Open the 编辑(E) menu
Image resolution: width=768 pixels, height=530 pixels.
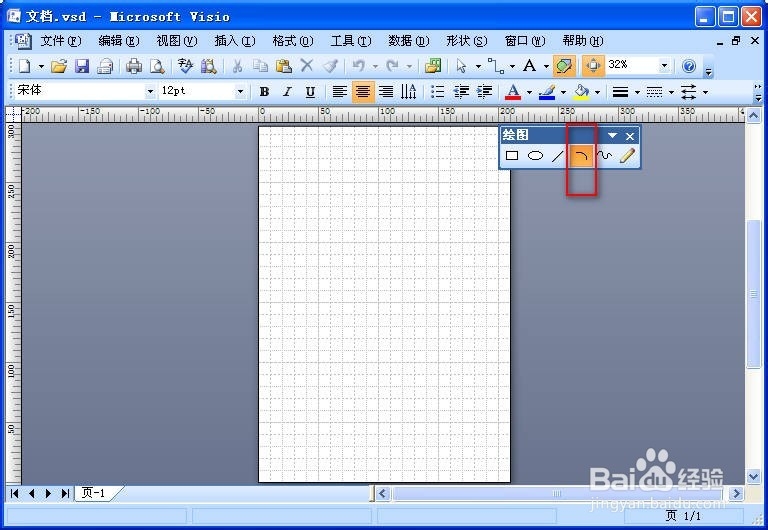[119, 41]
